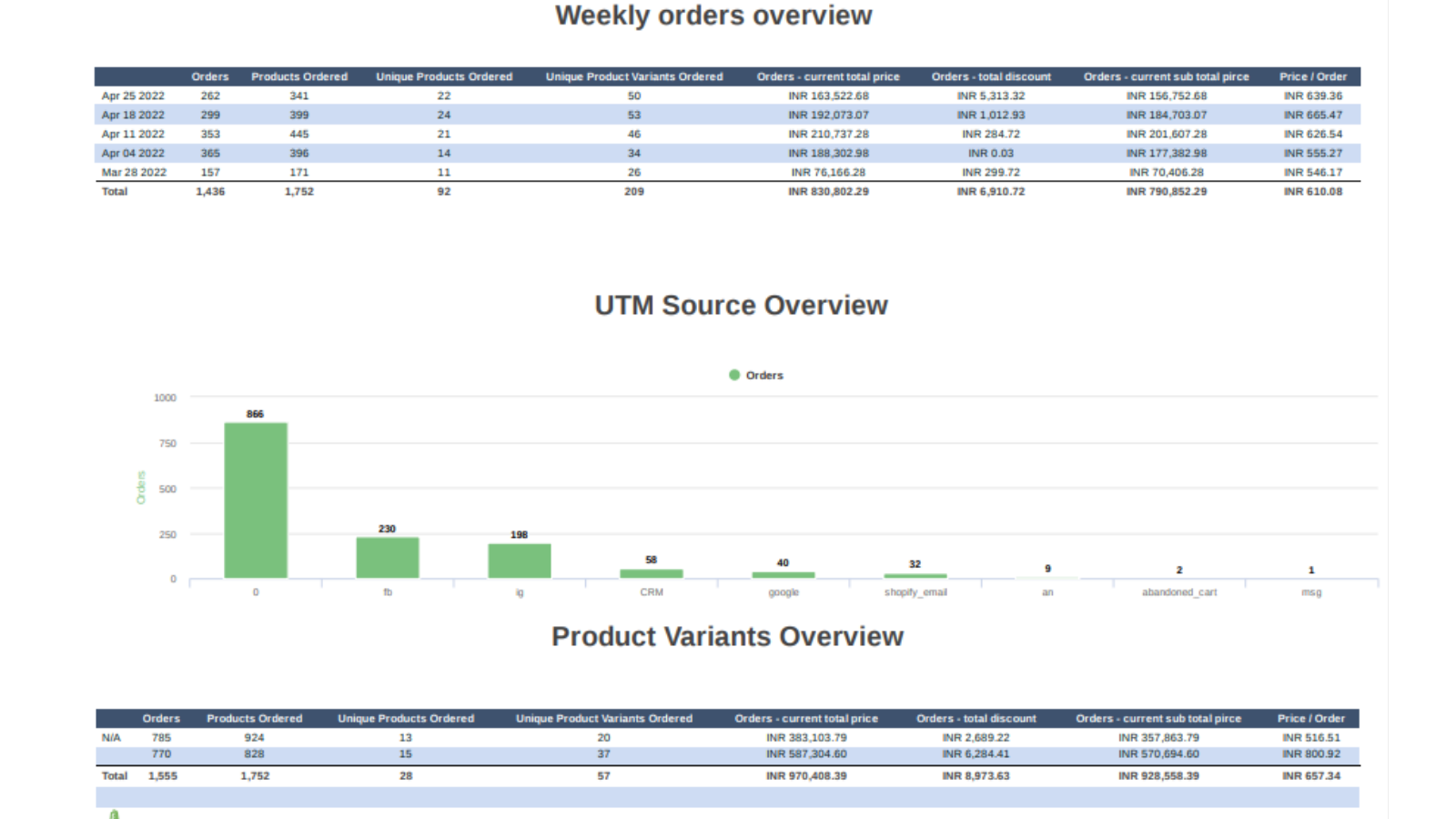Click the msg axis label
The height and width of the screenshot is (819, 1456).
[1311, 592]
